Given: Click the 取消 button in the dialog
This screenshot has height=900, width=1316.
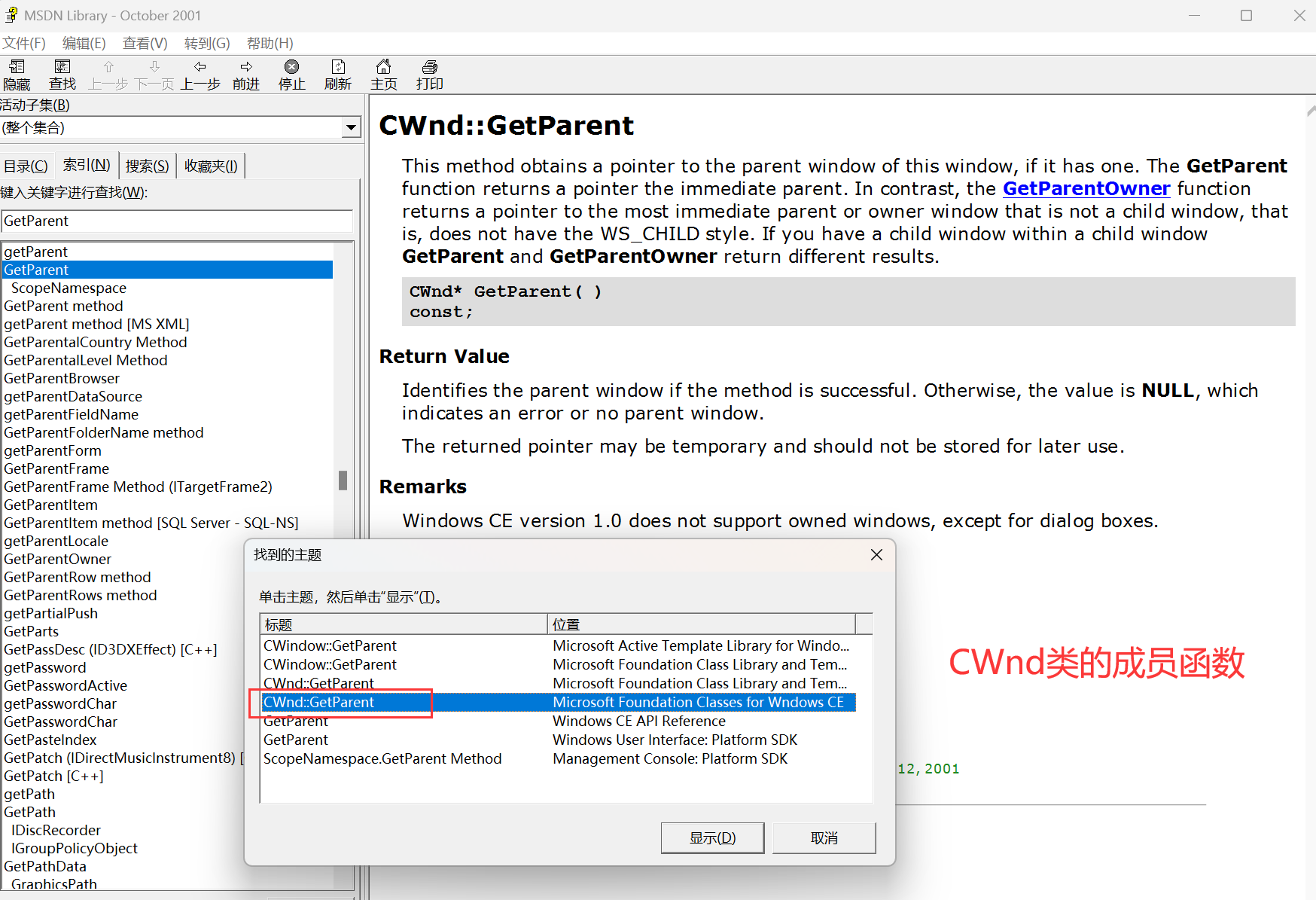Looking at the screenshot, I should (x=824, y=838).
